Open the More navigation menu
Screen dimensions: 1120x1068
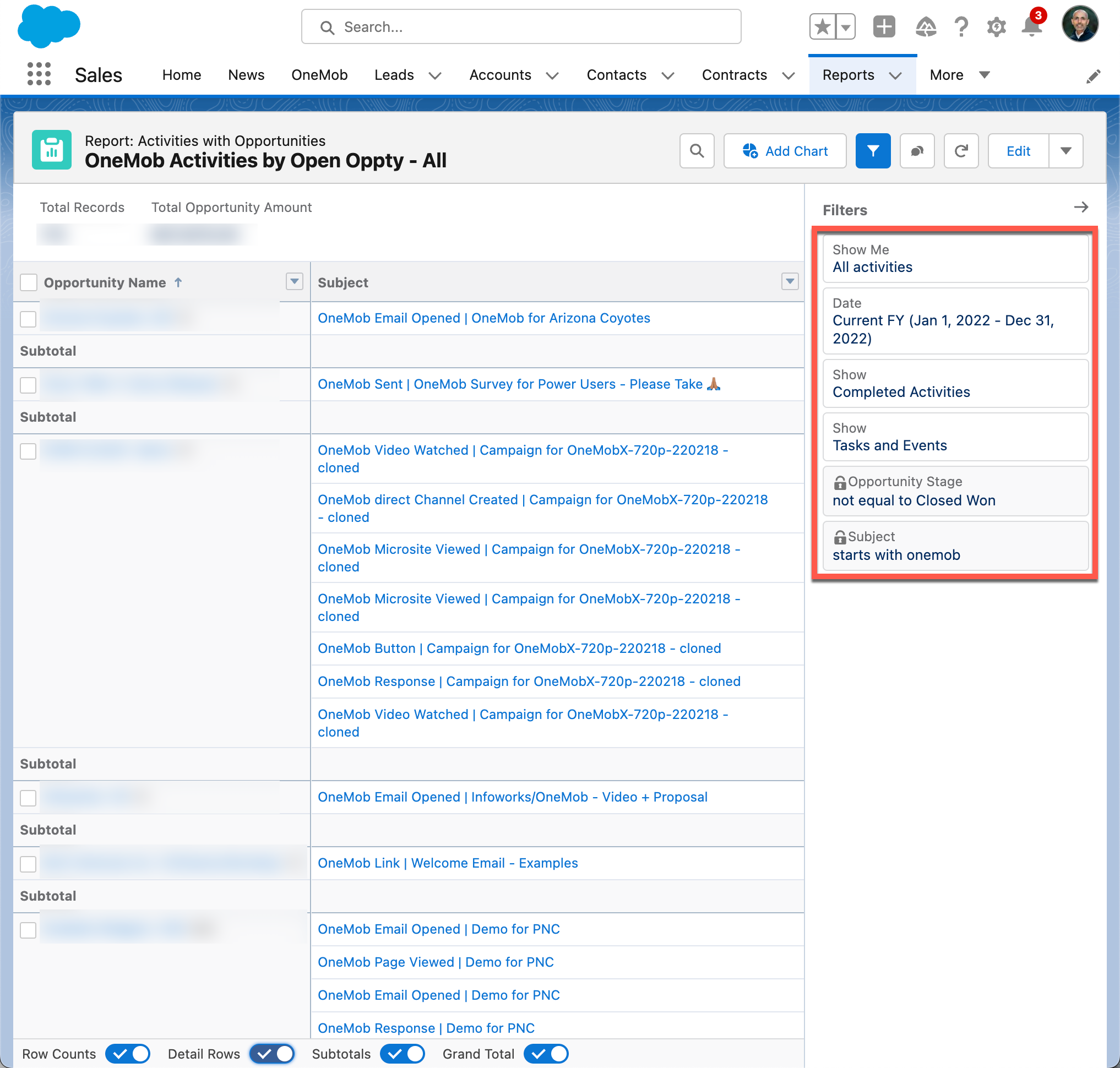959,74
